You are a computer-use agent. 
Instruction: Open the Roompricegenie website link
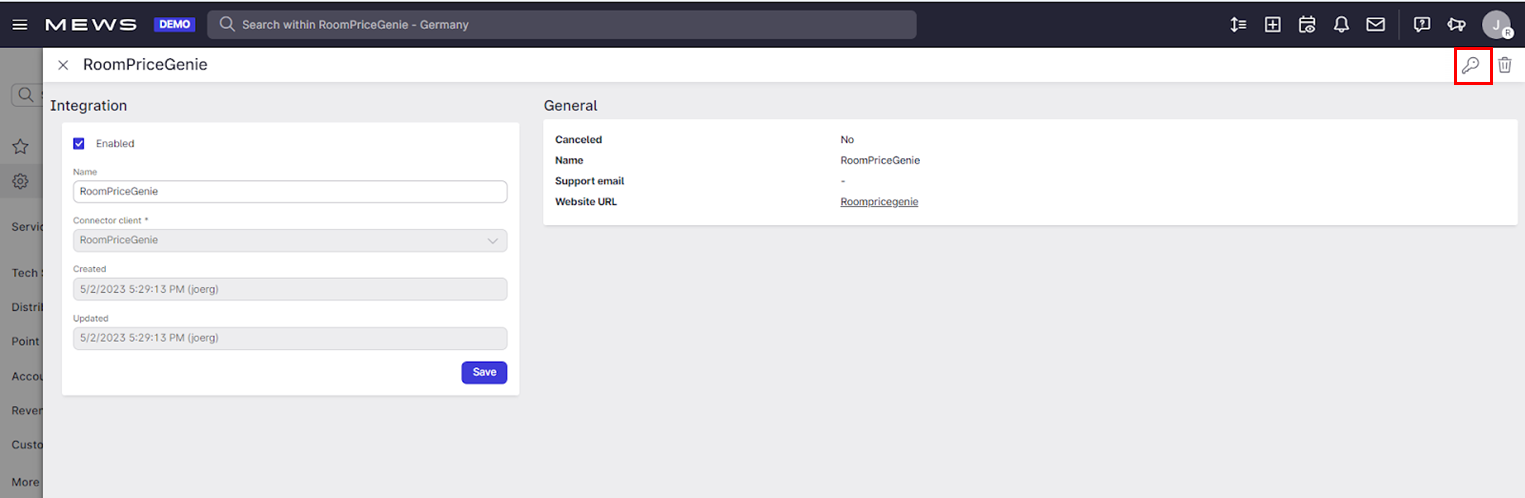point(879,202)
